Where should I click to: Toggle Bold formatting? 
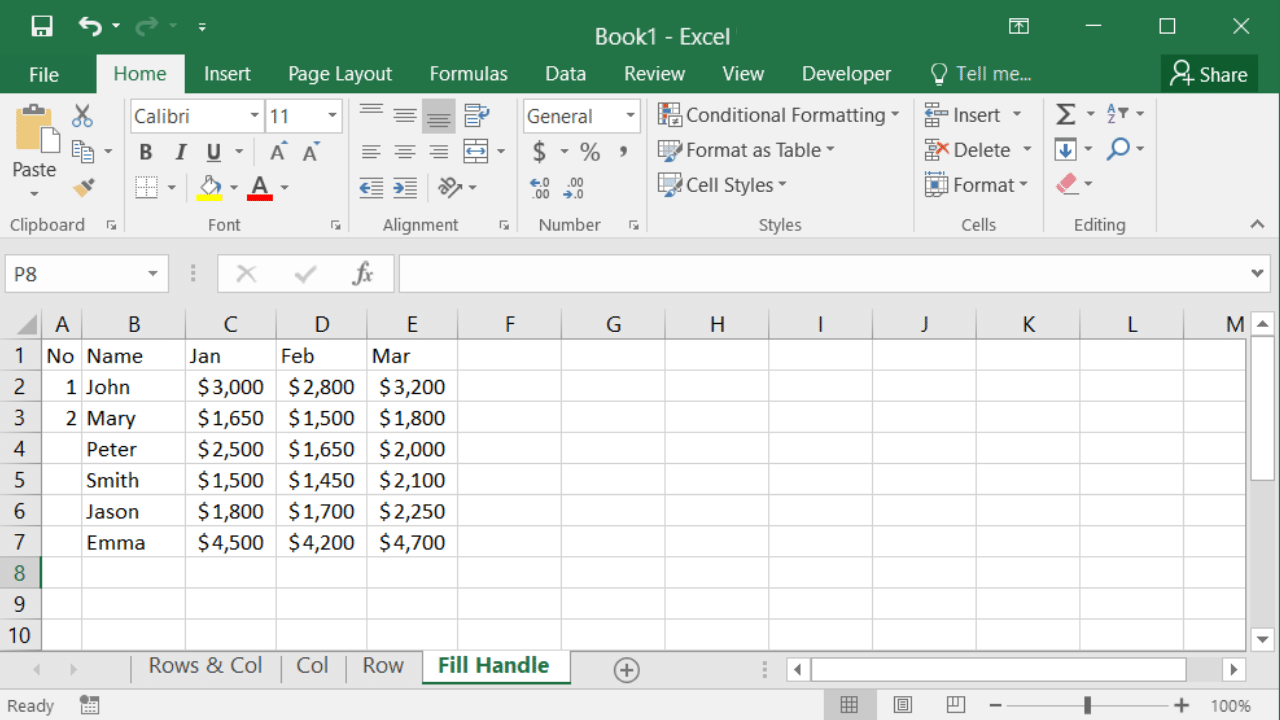pyautogui.click(x=146, y=152)
